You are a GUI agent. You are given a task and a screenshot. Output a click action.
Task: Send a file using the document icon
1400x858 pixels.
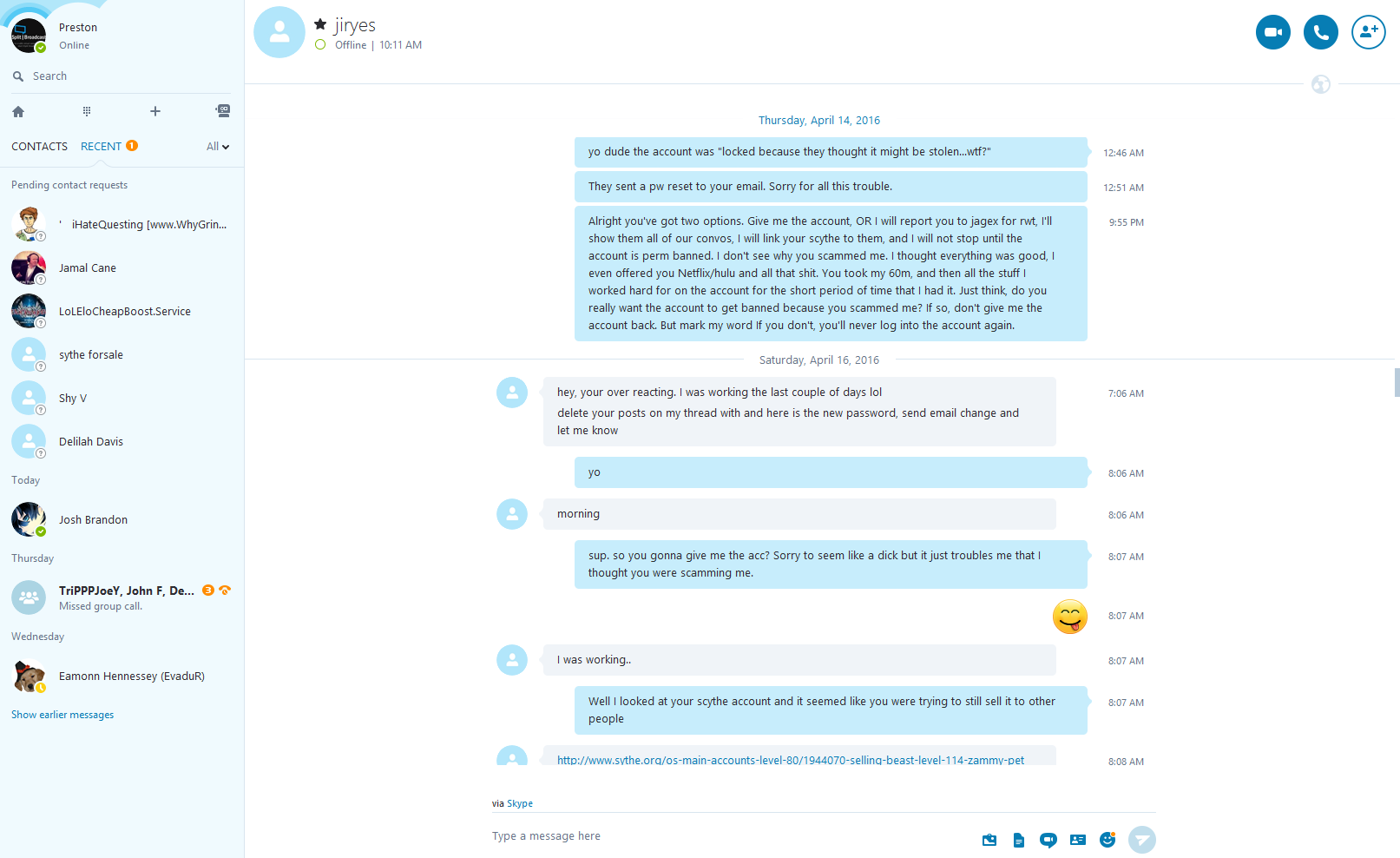pos(1019,840)
